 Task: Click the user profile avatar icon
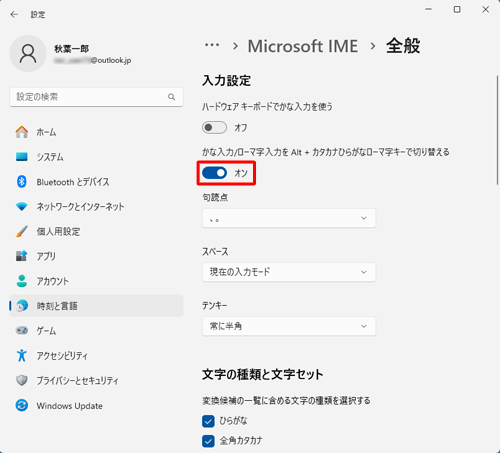coord(28,54)
